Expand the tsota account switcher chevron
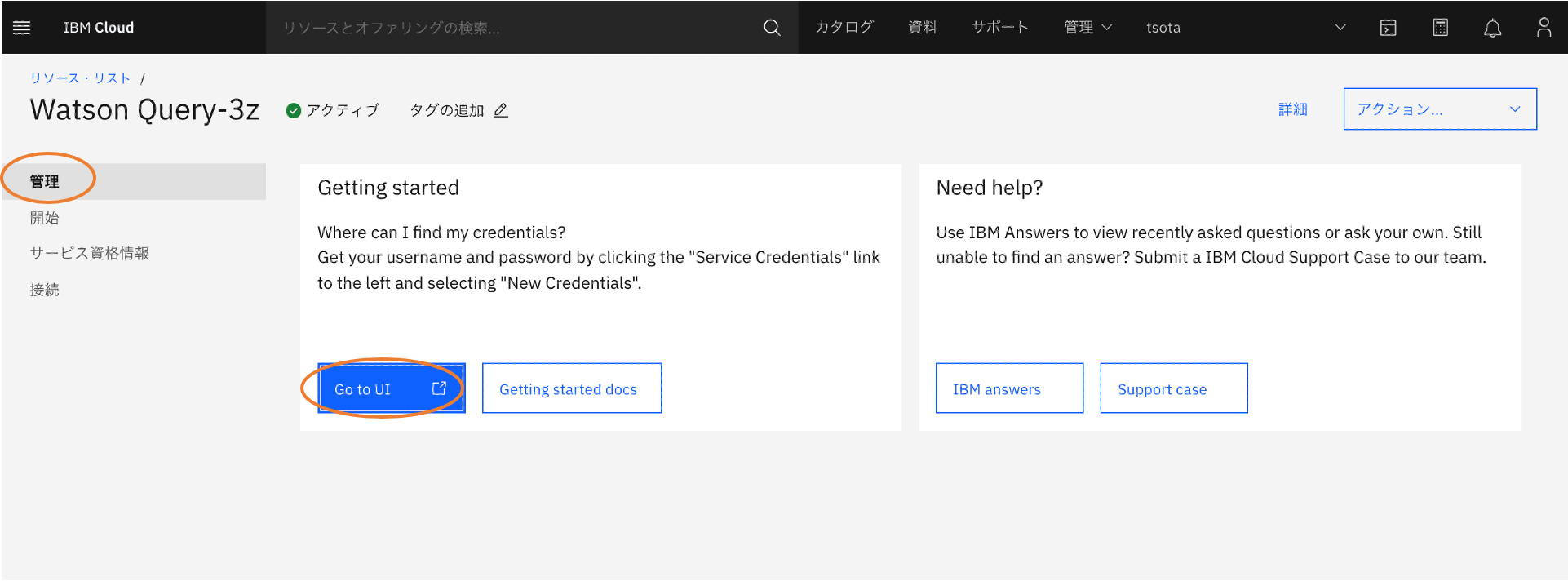This screenshot has height=581, width=1568. click(1340, 28)
